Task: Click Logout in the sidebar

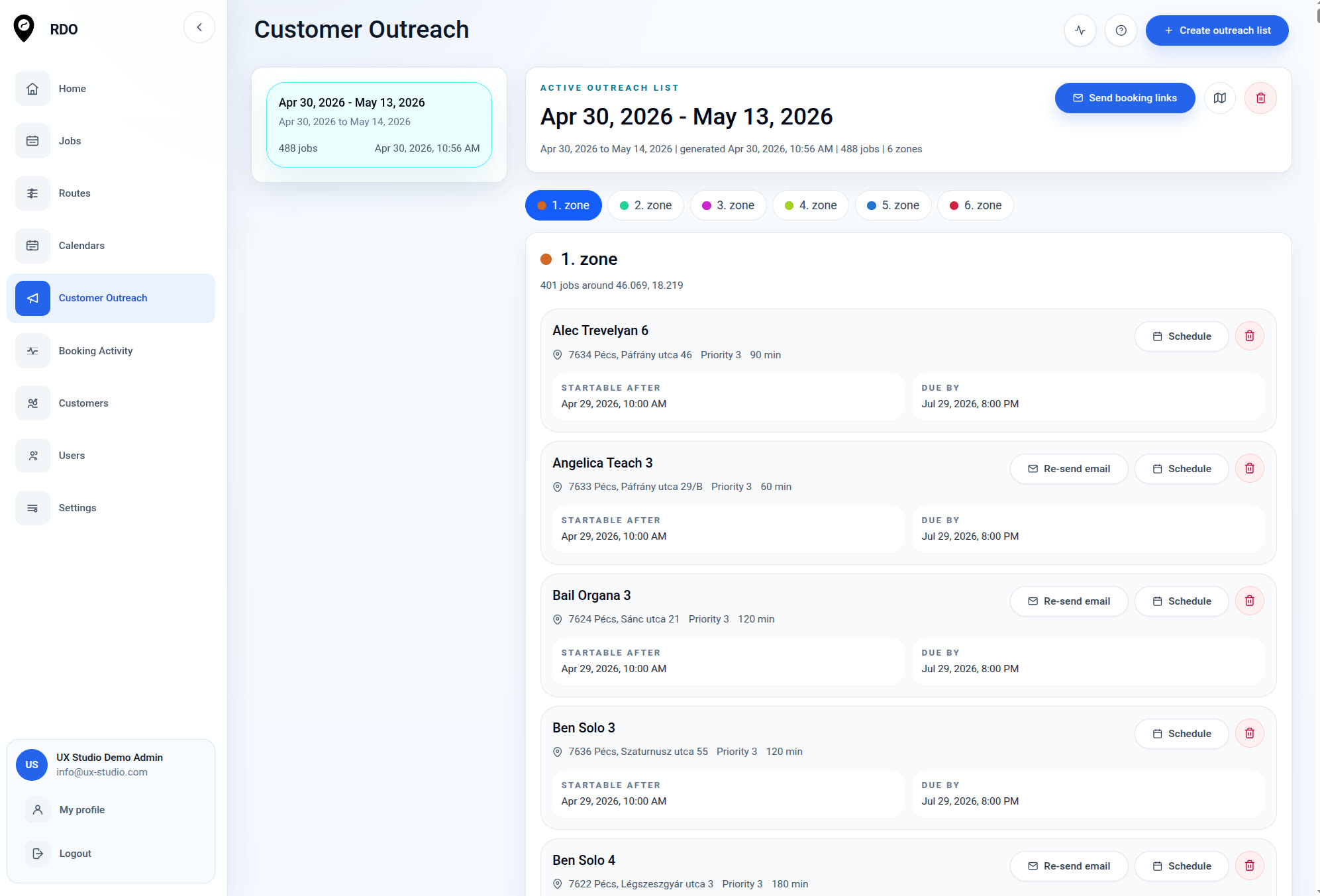Action: (x=75, y=854)
